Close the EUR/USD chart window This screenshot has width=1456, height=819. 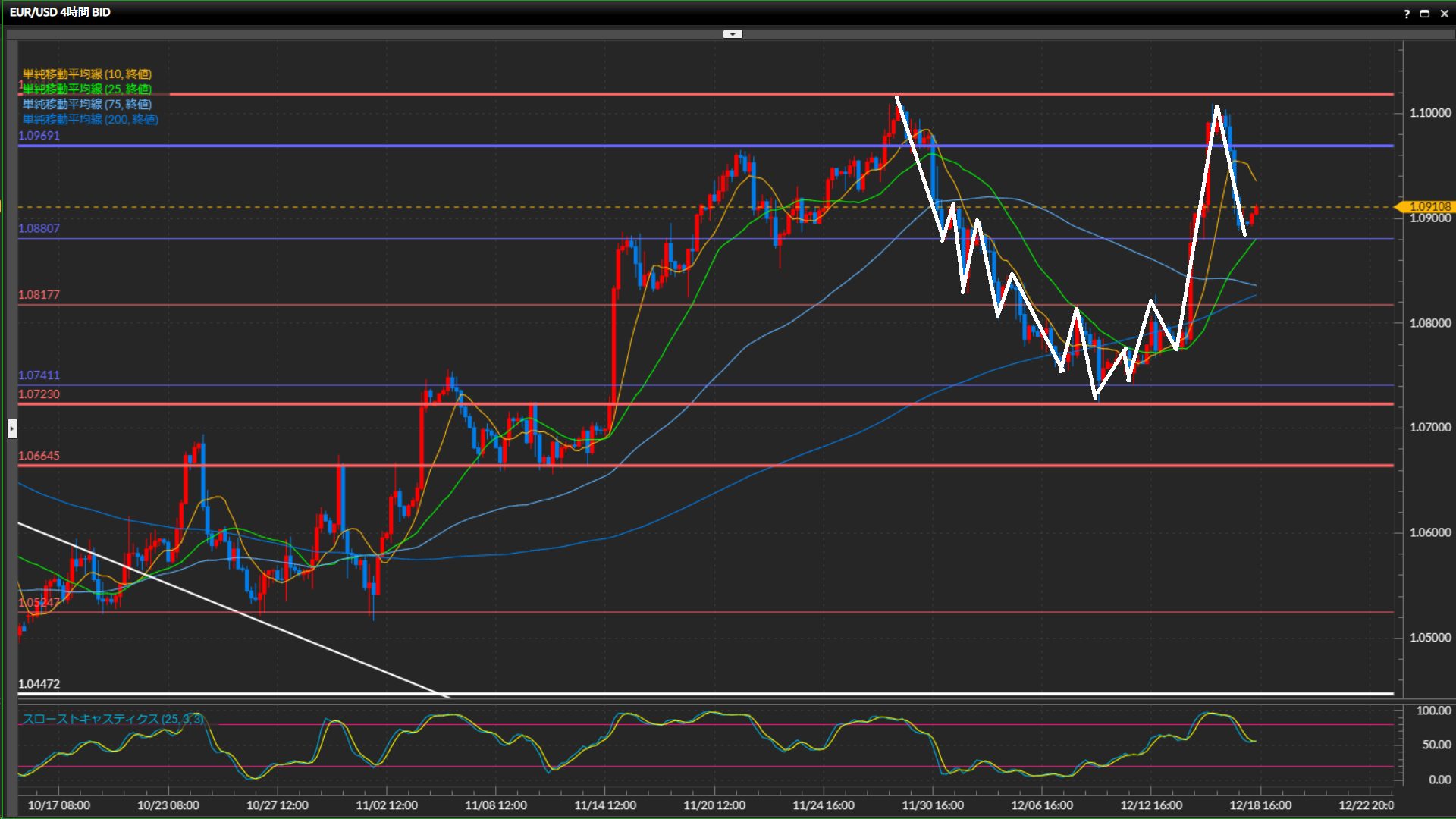[1444, 14]
